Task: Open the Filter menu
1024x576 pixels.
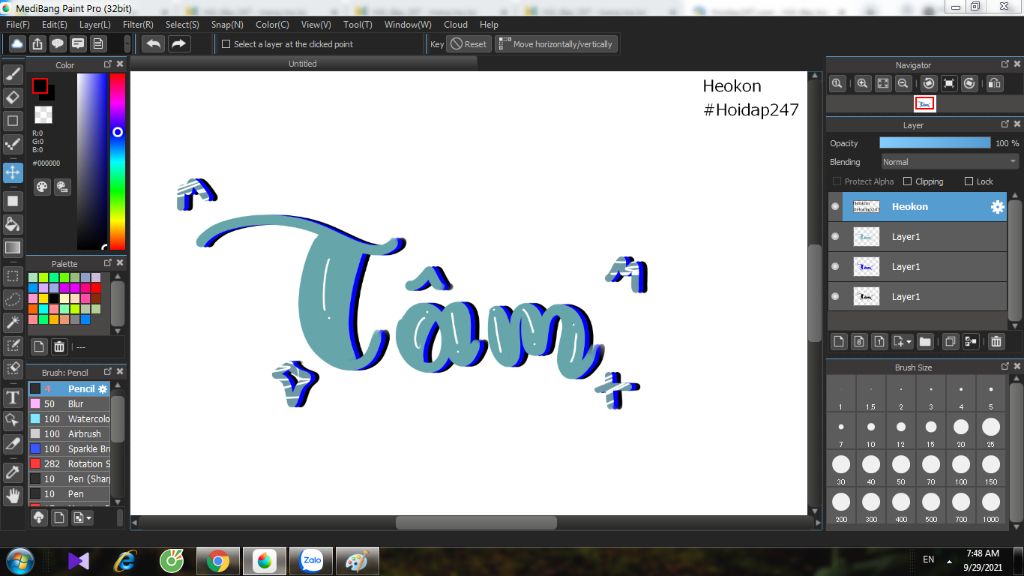Action: [138, 24]
